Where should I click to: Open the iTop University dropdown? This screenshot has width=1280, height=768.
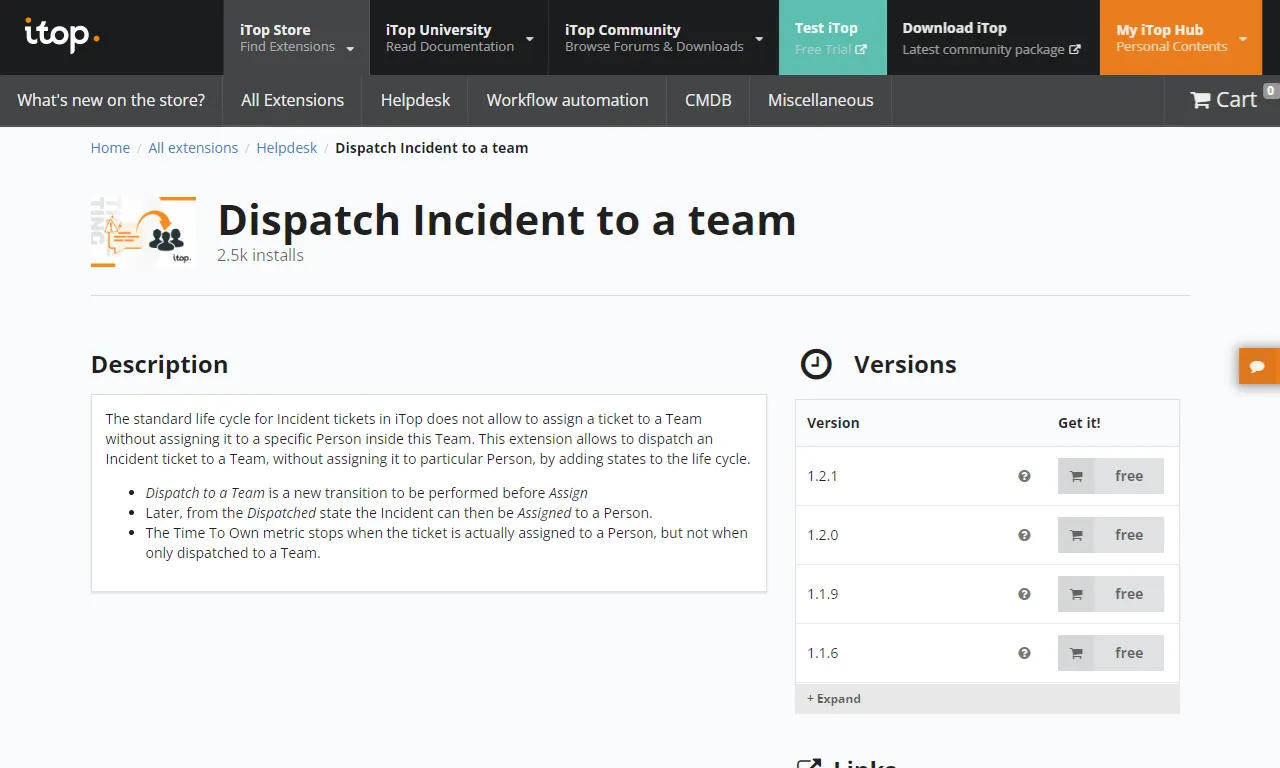[x=459, y=37]
